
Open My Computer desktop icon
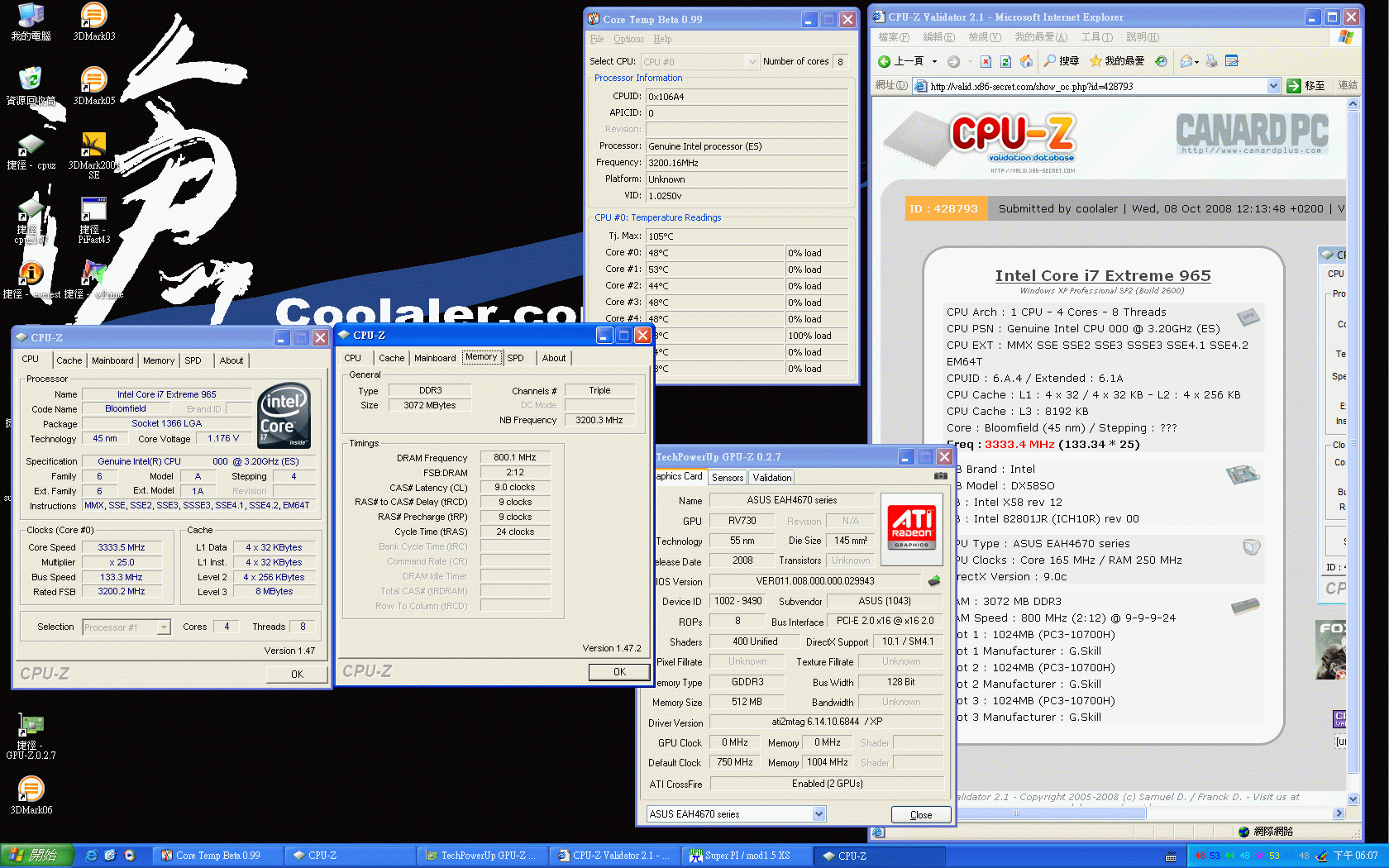[x=31, y=22]
